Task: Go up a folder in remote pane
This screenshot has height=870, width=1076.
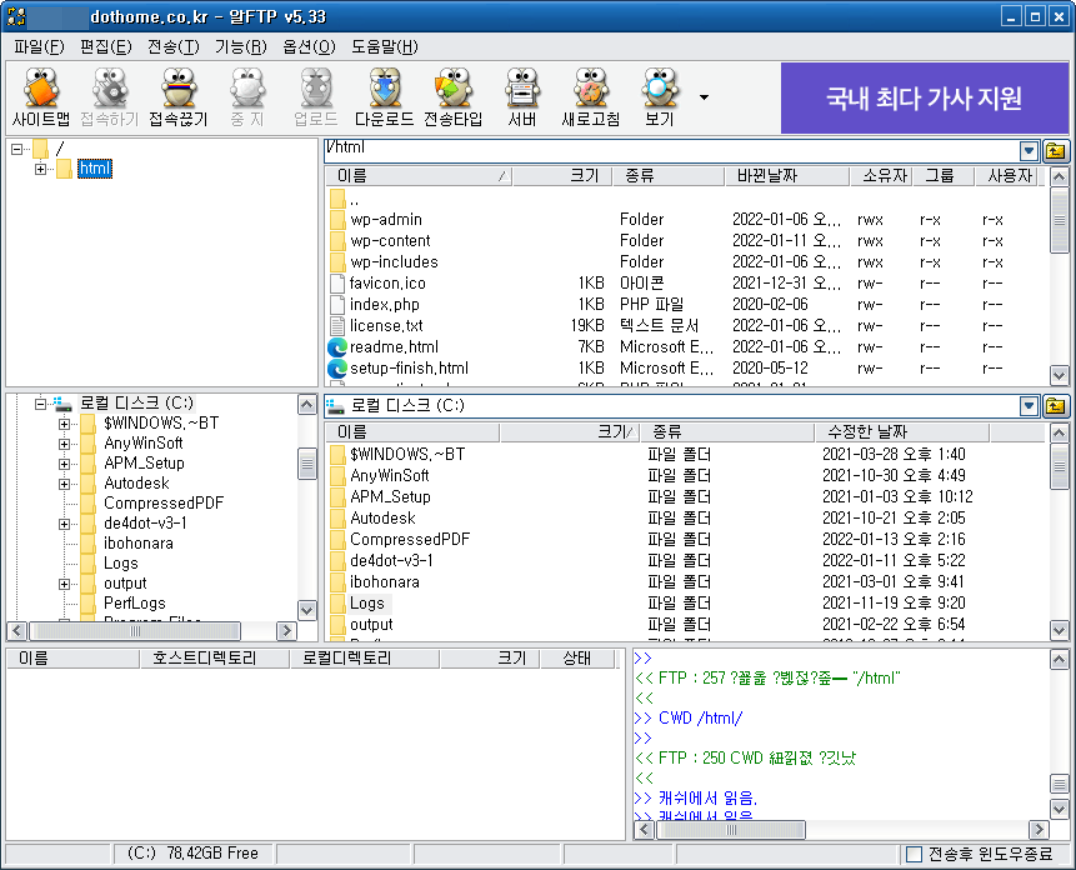Action: (x=1055, y=151)
